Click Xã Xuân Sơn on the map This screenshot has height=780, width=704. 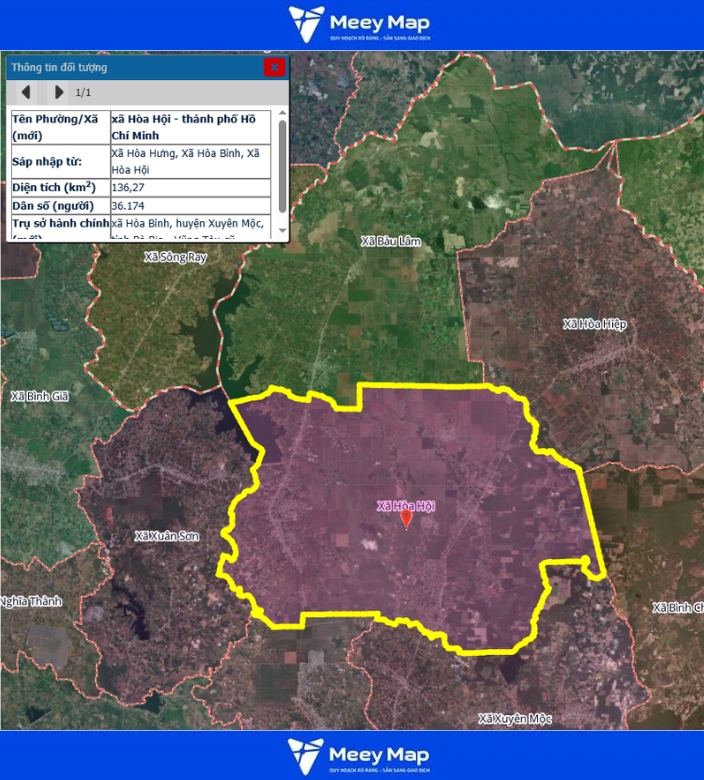pos(167,537)
